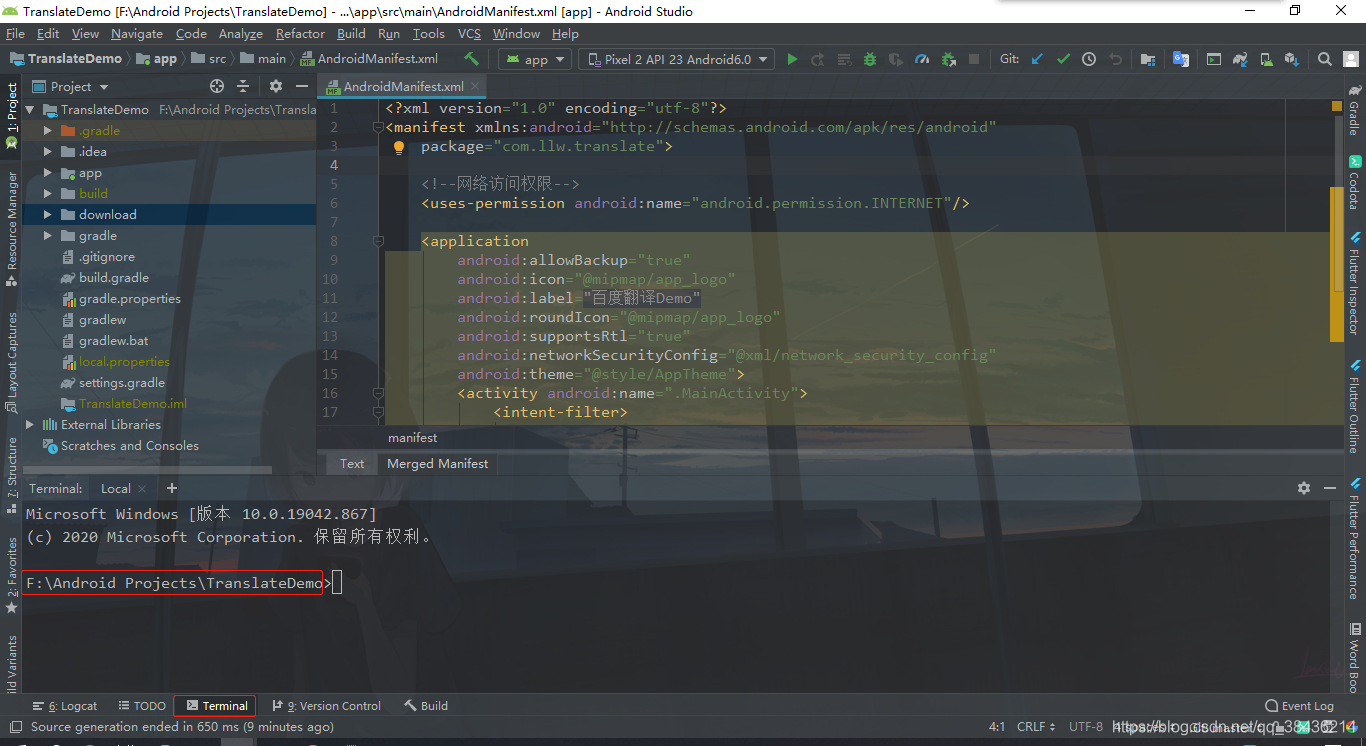
Task: Open the Build menu
Action: tap(351, 33)
